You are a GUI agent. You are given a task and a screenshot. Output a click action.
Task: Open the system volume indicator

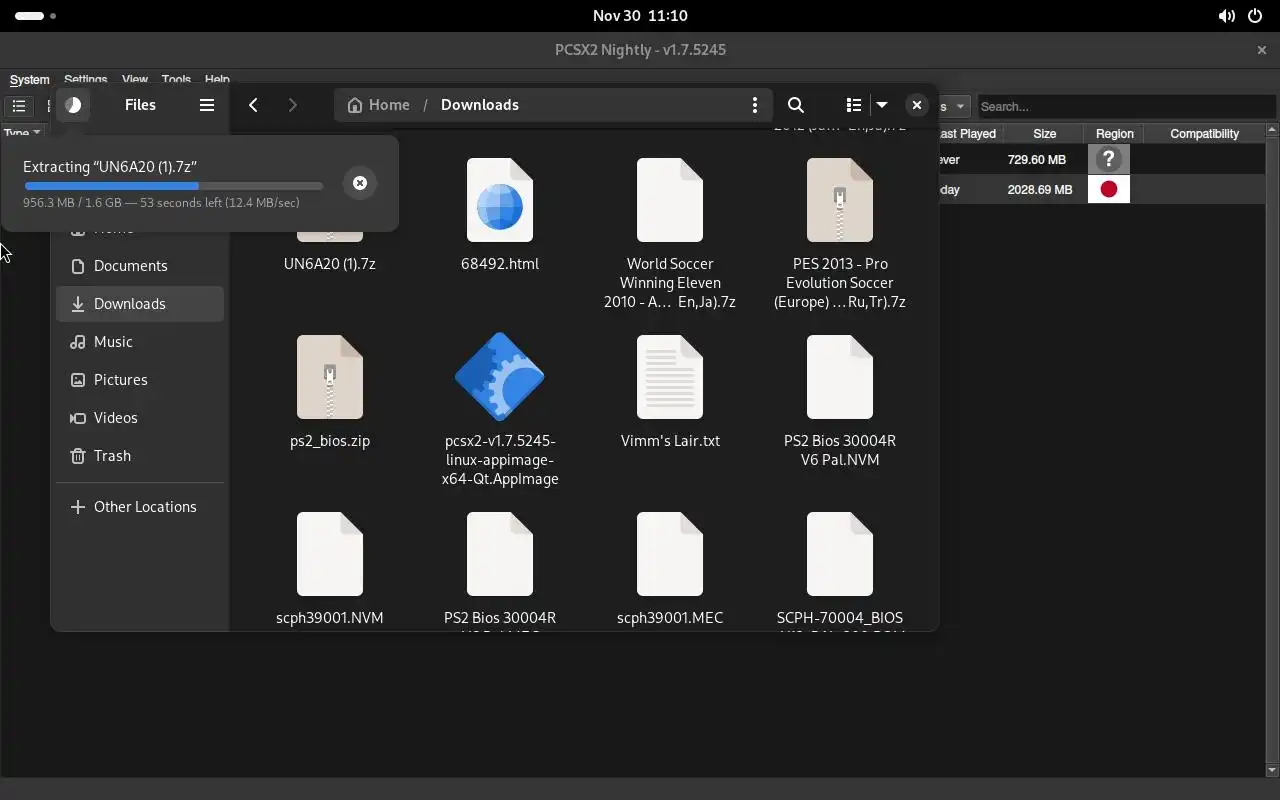coord(1226,16)
